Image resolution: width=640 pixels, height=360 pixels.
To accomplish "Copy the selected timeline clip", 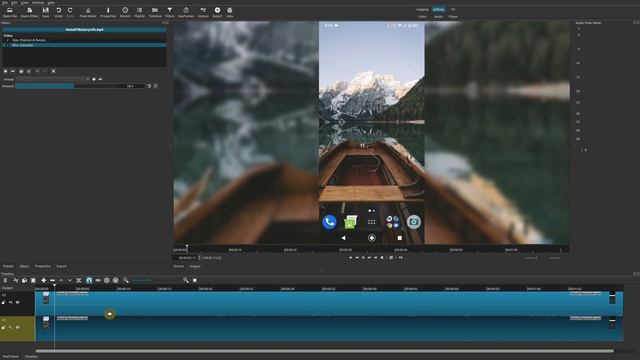I will click(x=24, y=280).
